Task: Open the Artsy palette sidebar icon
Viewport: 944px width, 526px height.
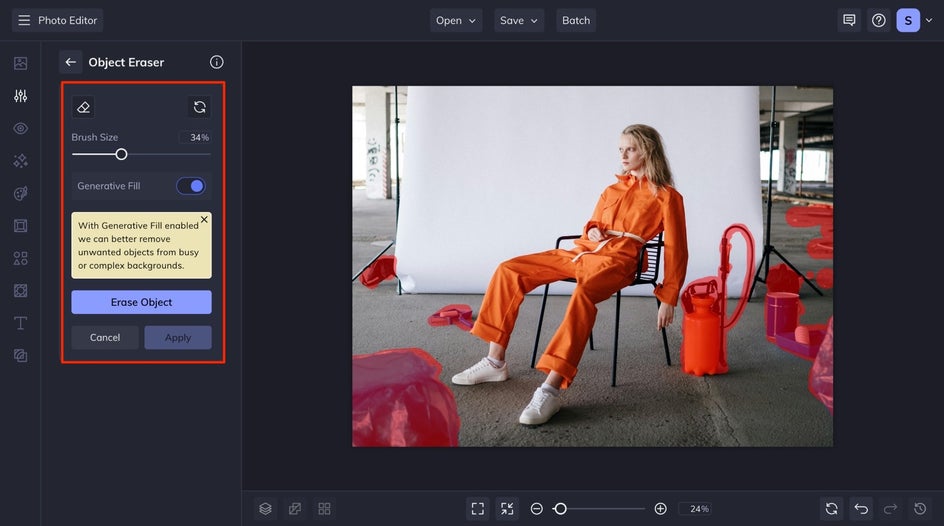Action: (x=20, y=193)
